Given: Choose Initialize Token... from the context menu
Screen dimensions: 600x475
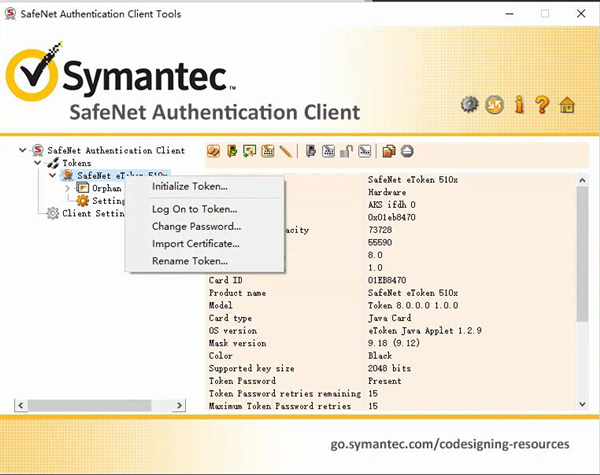Looking at the screenshot, I should (x=205, y=186).
